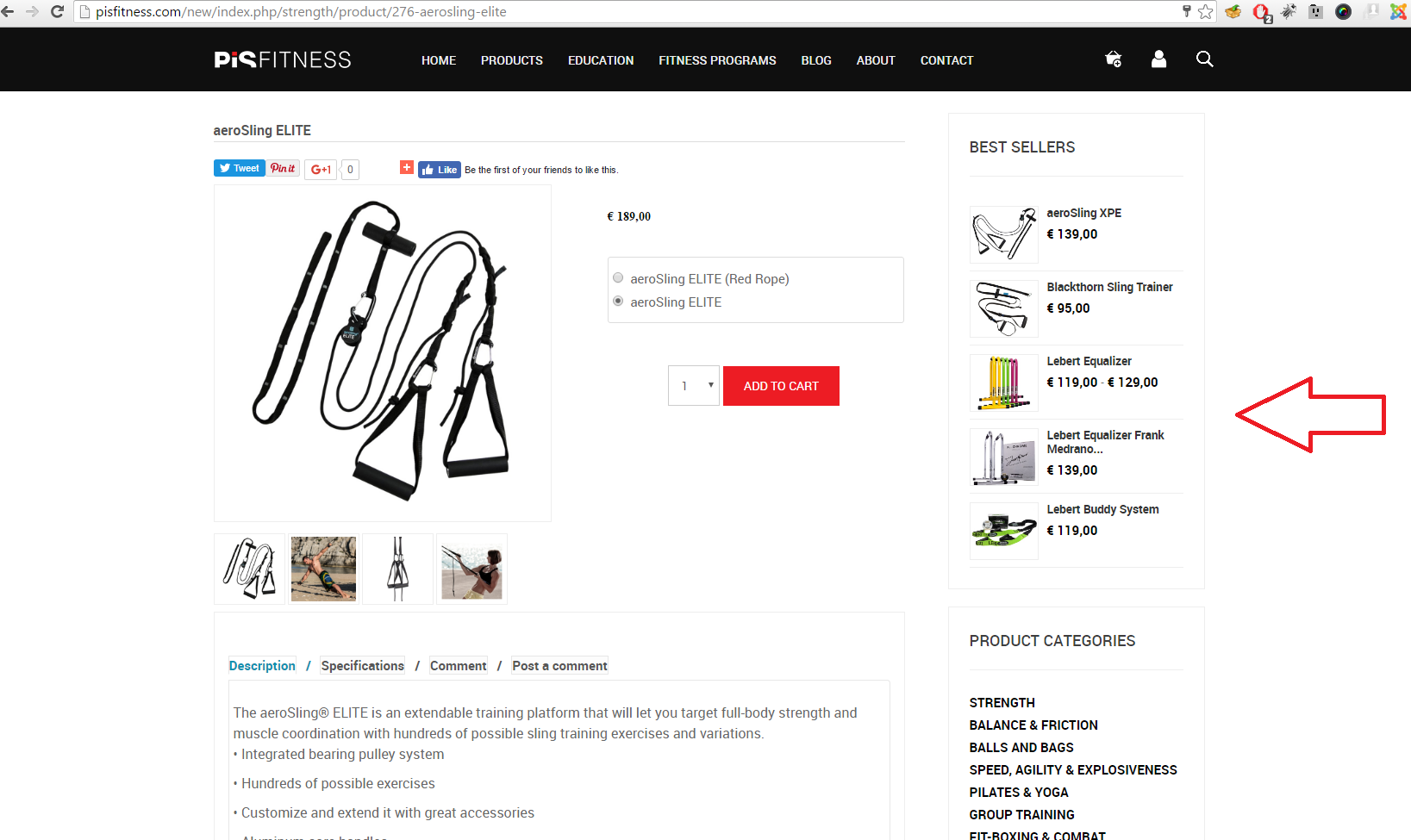
Task: Reload the page with refresh icon
Action: point(58,11)
